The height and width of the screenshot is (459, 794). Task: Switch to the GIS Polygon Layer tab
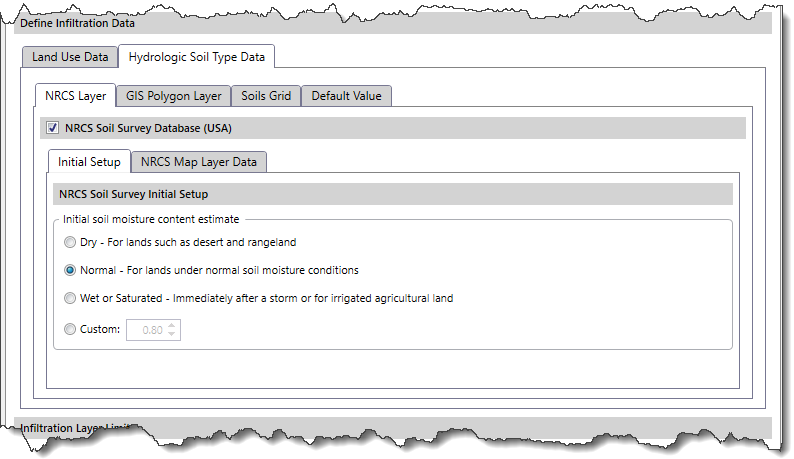[174, 96]
